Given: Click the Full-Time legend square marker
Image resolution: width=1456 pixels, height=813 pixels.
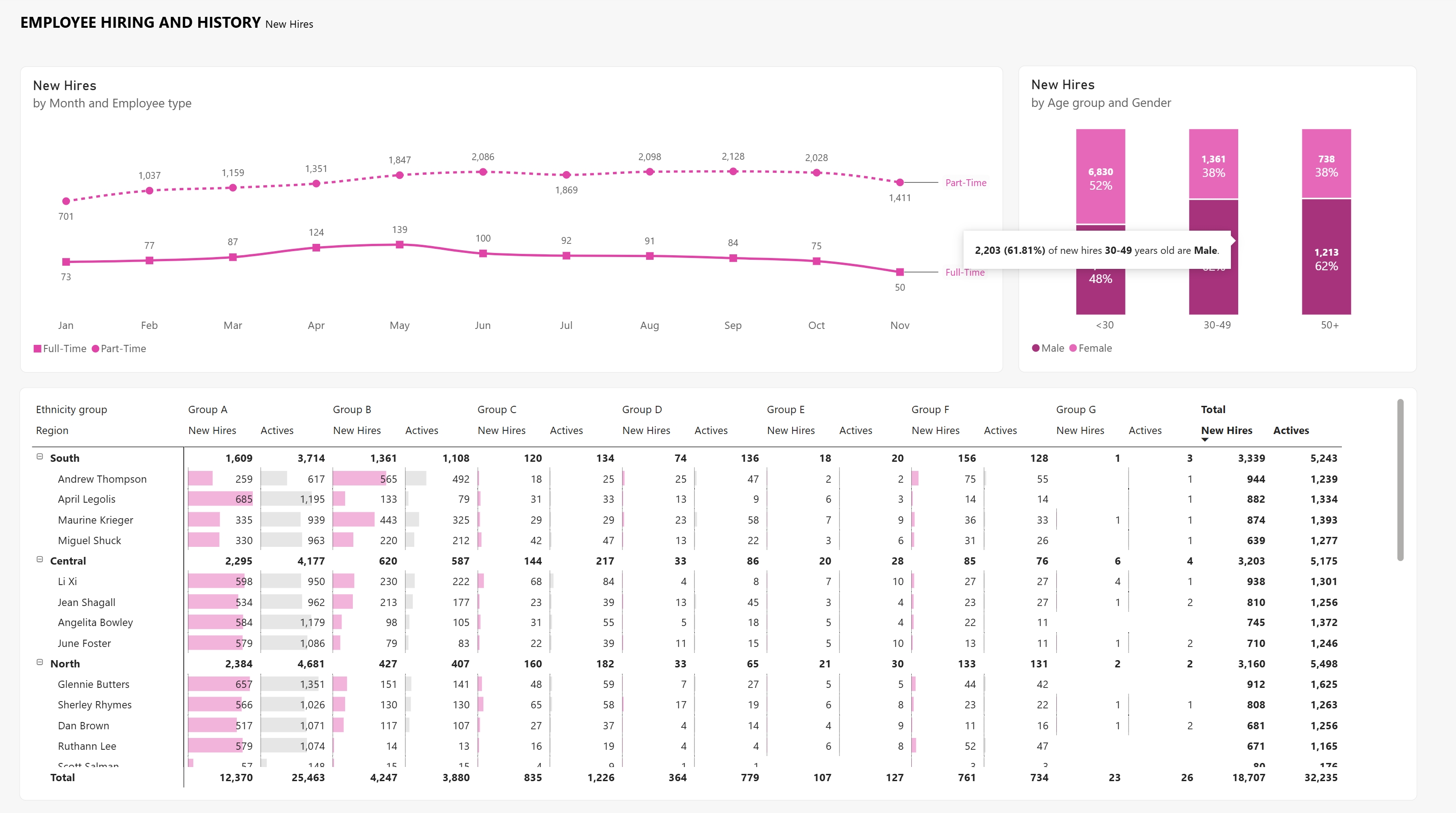Looking at the screenshot, I should pyautogui.click(x=37, y=349).
